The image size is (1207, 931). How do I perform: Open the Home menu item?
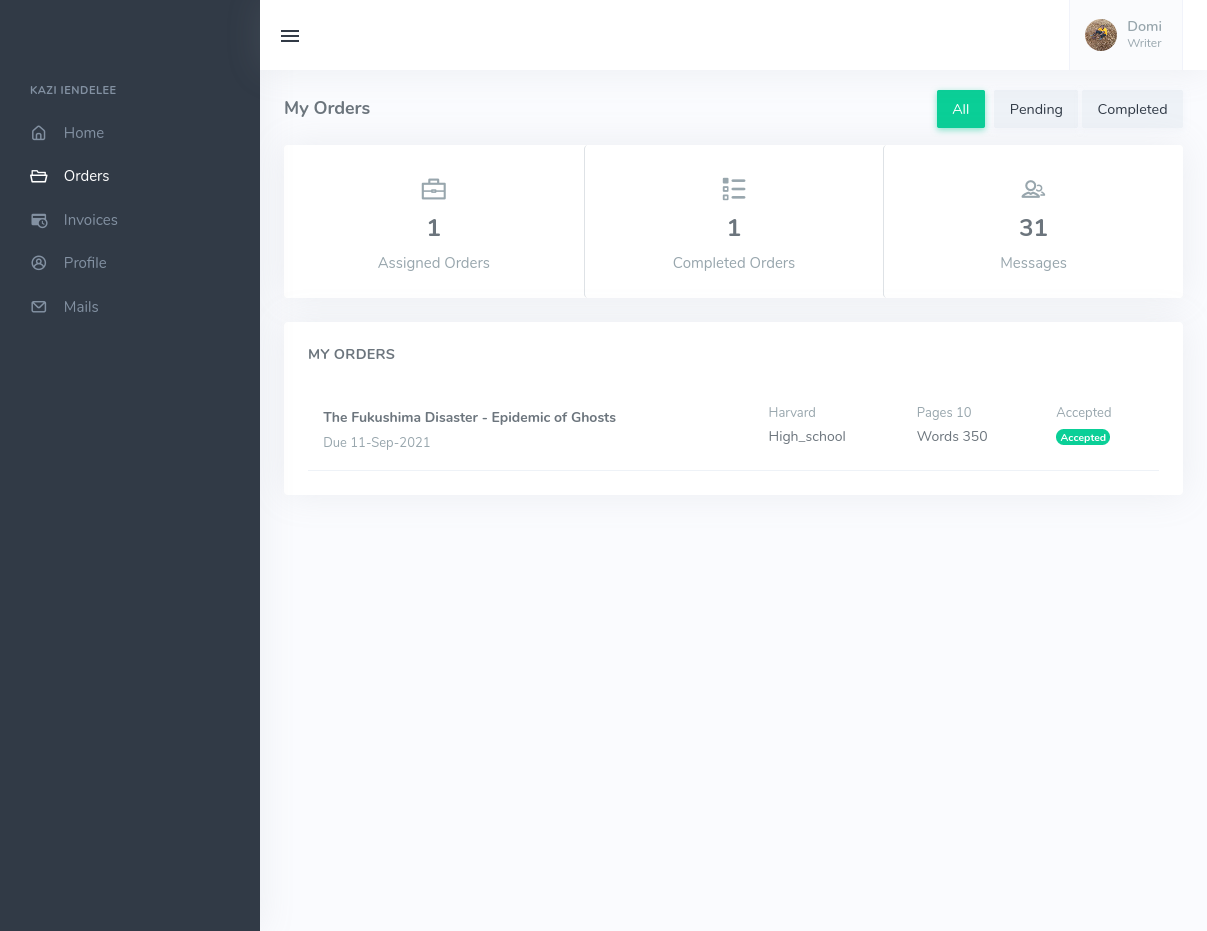tap(84, 133)
